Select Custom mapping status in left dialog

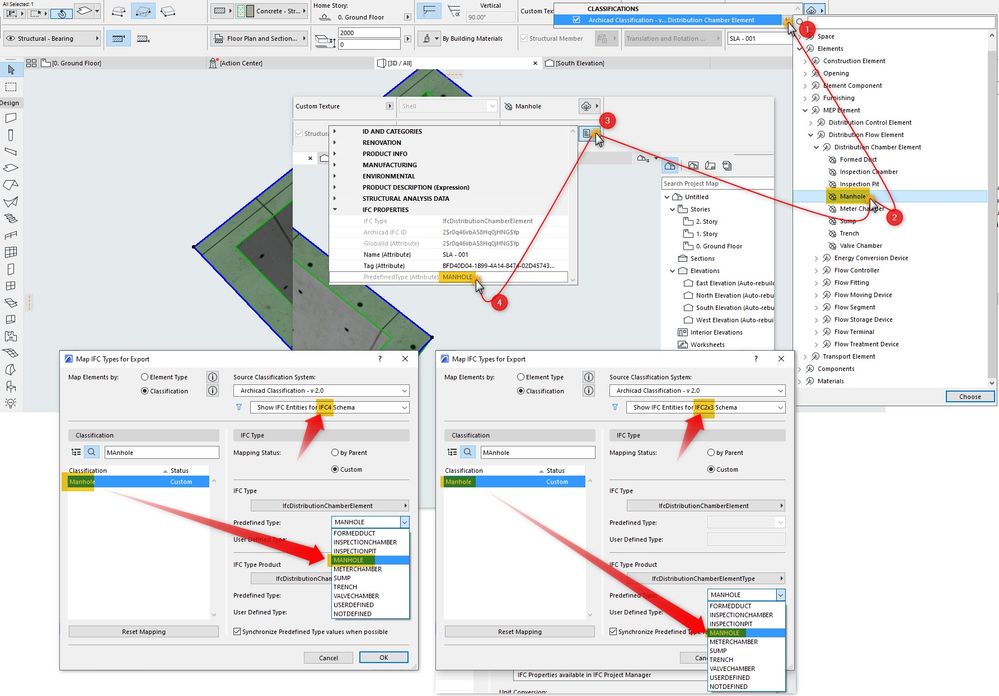coord(334,469)
